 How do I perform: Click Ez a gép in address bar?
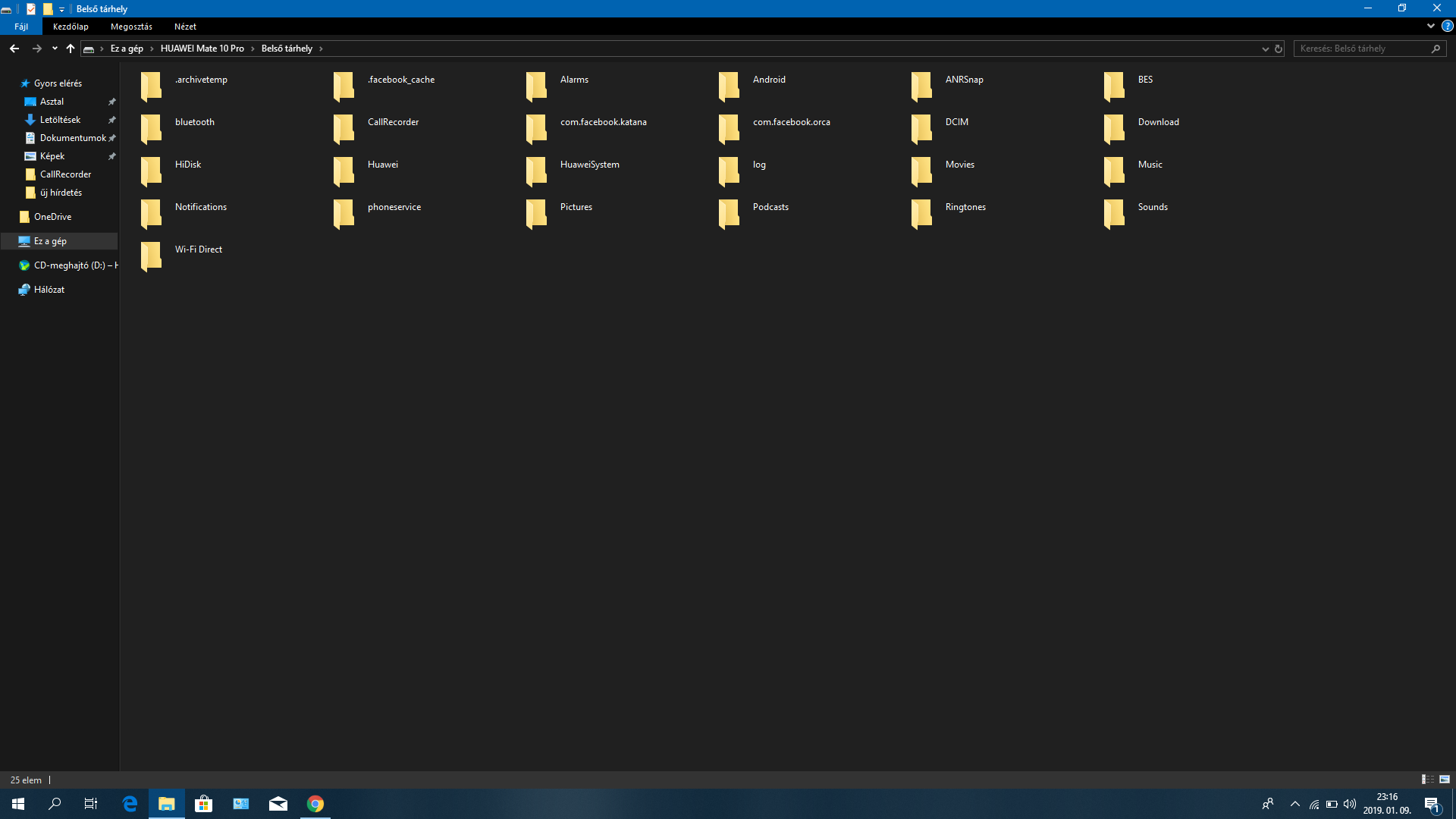(127, 49)
